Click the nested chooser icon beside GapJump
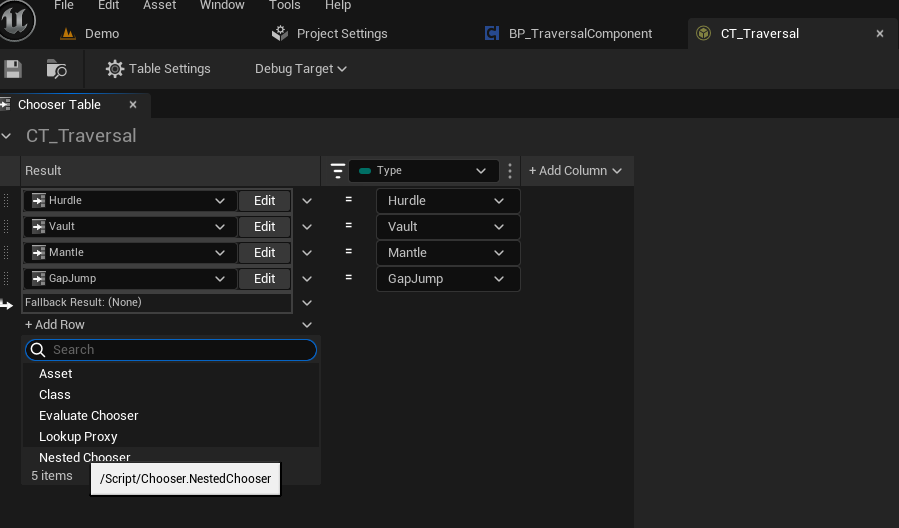This screenshot has width=899, height=528. coord(38,279)
